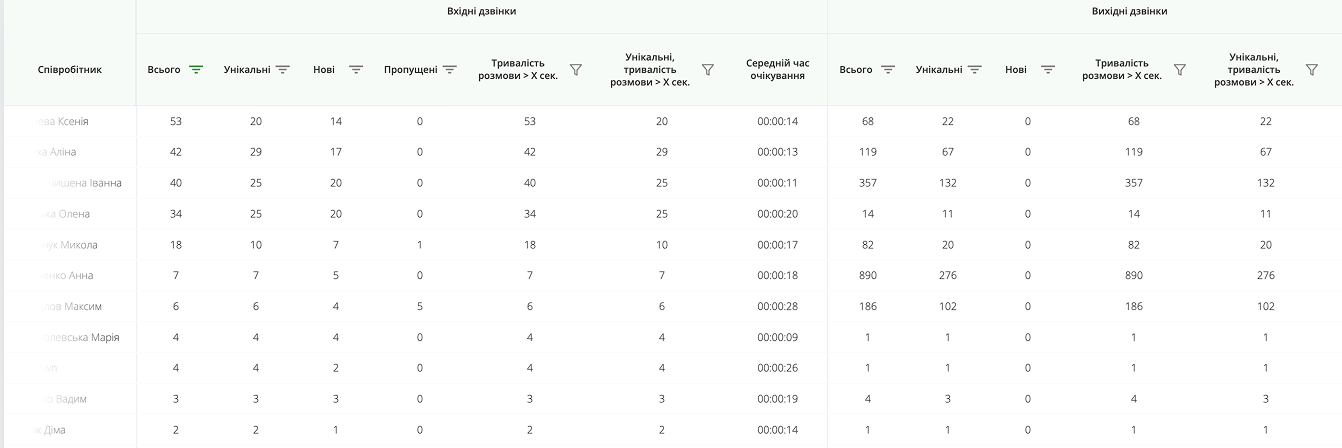Screen dimensions: 1342x448
Task: Click incoming Всього value 34 for Олена
Action: [x=176, y=214]
